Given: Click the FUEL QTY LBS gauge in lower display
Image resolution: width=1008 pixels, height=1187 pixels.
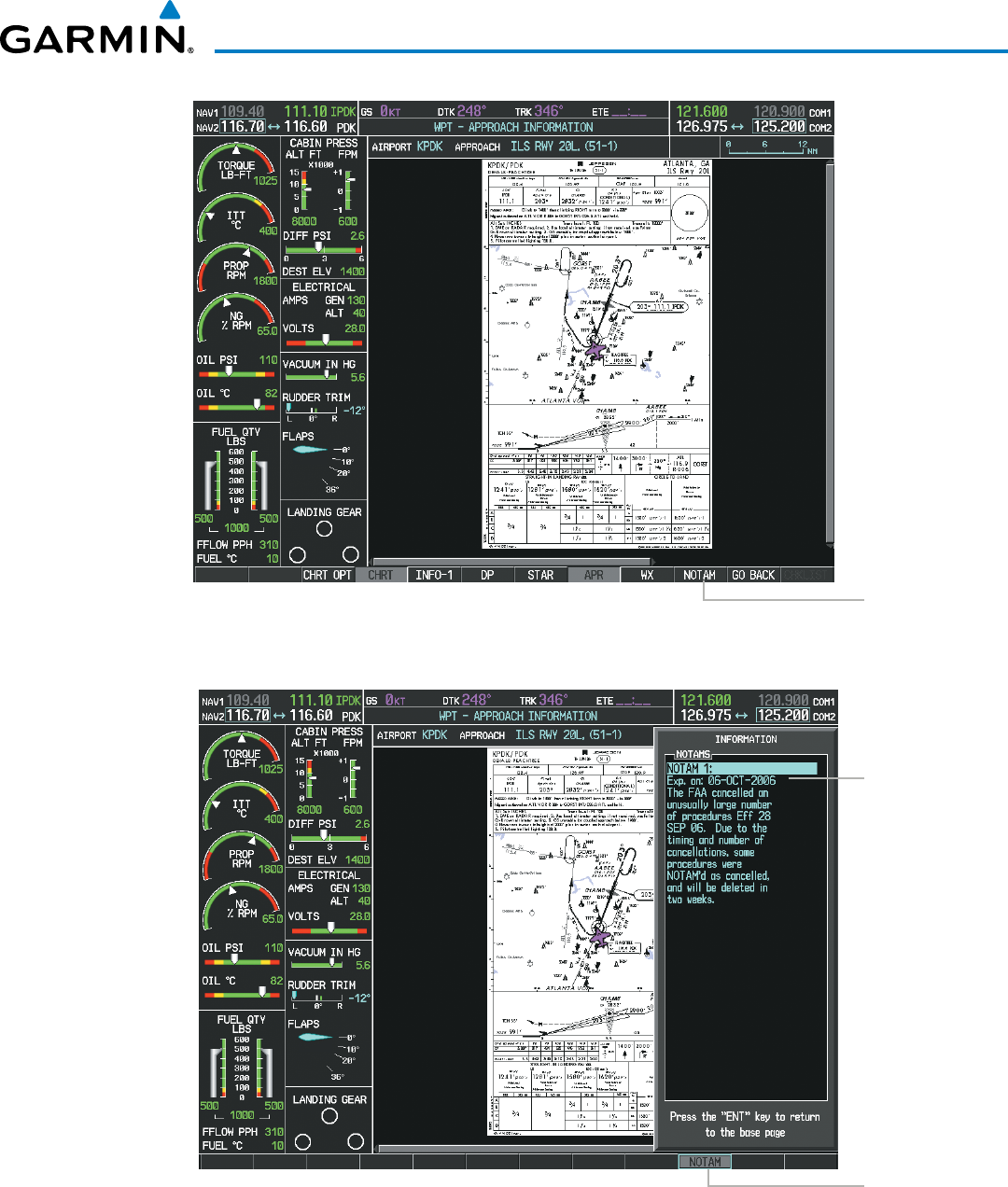Looking at the screenshot, I should coord(242,1068).
